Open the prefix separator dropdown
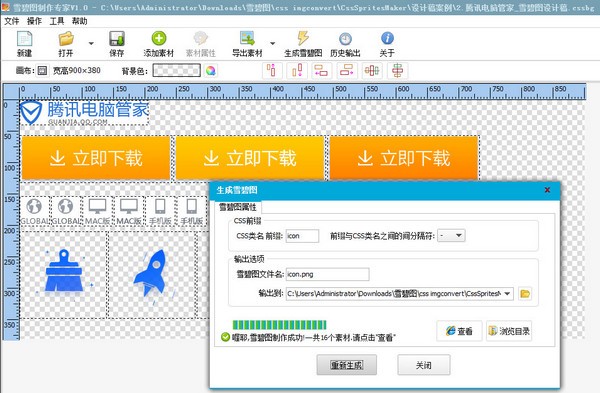 pyautogui.click(x=452, y=236)
